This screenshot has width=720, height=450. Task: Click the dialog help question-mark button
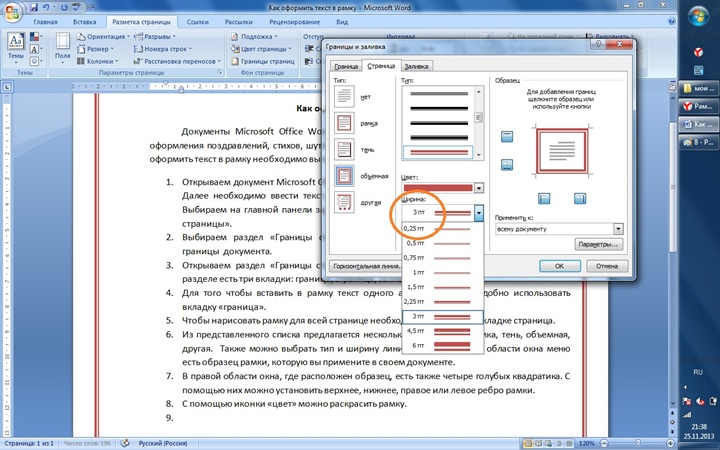(598, 44)
